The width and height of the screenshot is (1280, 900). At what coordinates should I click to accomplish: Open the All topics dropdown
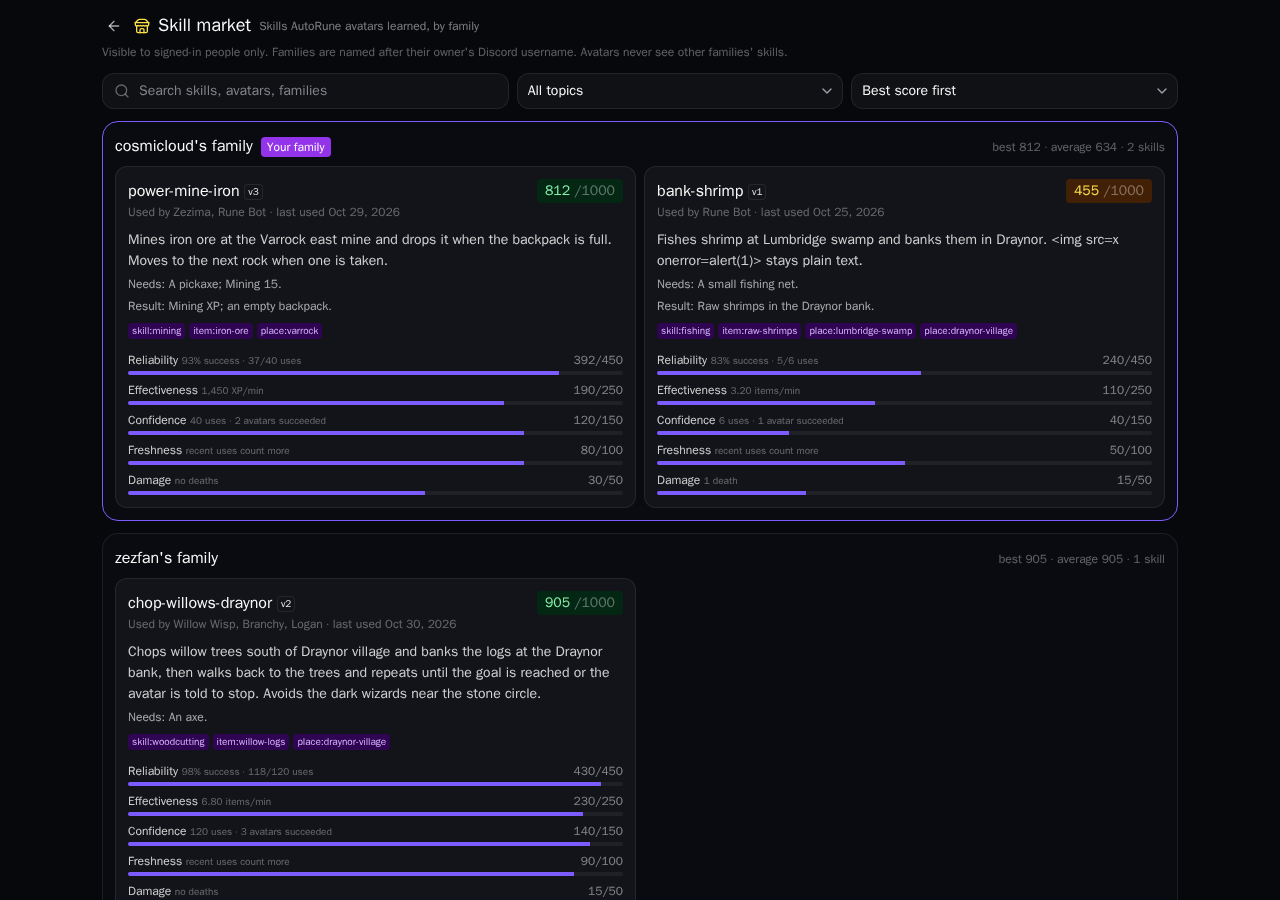[x=680, y=91]
